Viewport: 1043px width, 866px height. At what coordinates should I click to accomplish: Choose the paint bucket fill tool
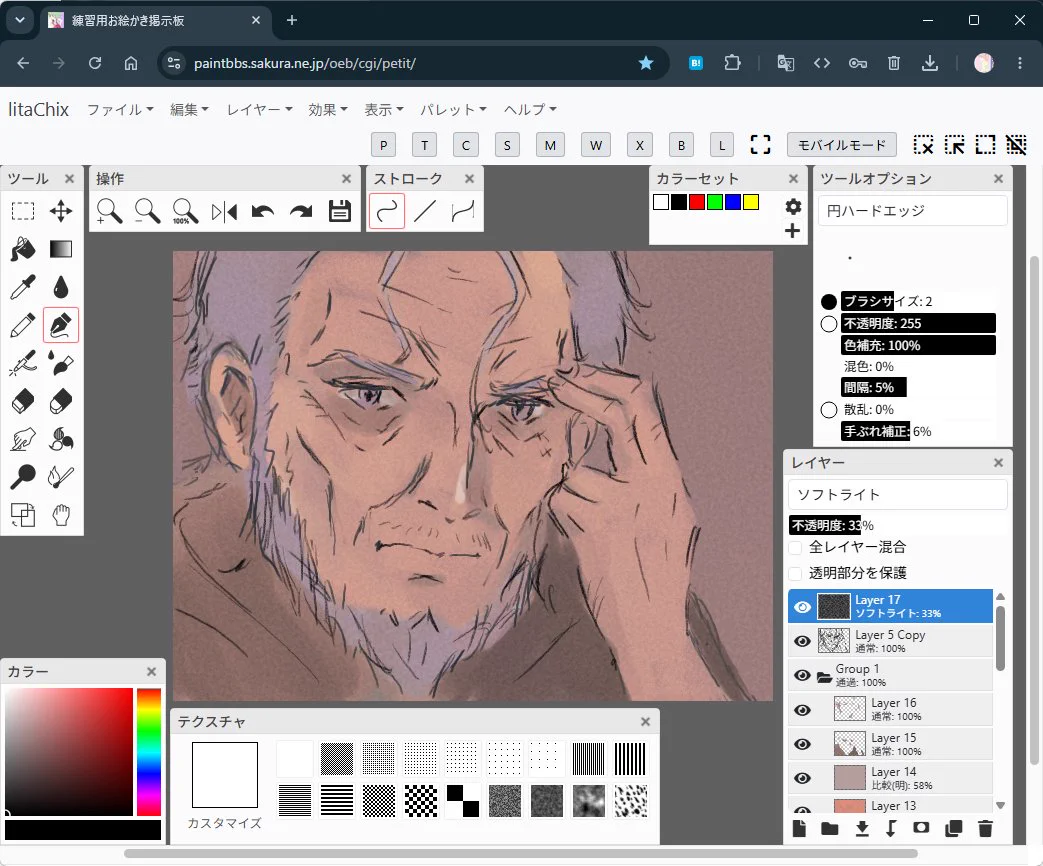(23, 249)
